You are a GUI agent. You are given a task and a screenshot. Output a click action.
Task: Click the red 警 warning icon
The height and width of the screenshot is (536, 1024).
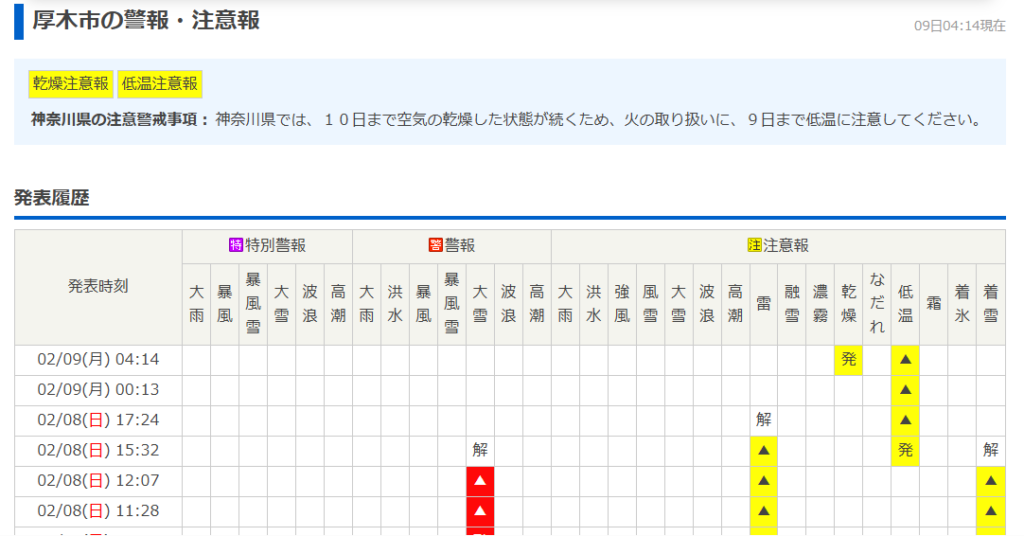tap(435, 246)
